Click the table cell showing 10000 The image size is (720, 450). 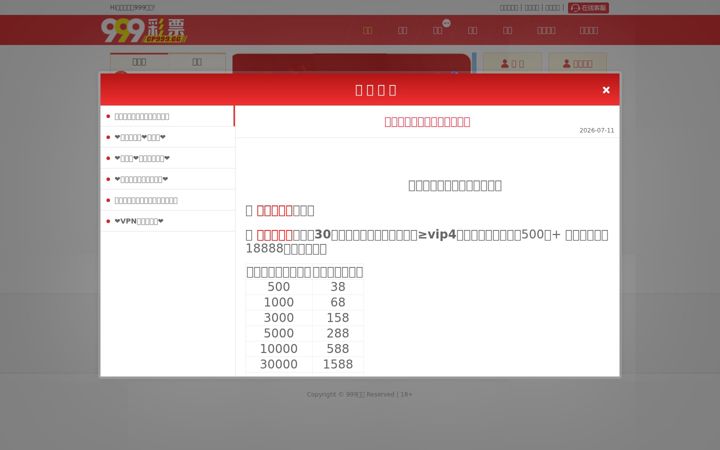279,349
